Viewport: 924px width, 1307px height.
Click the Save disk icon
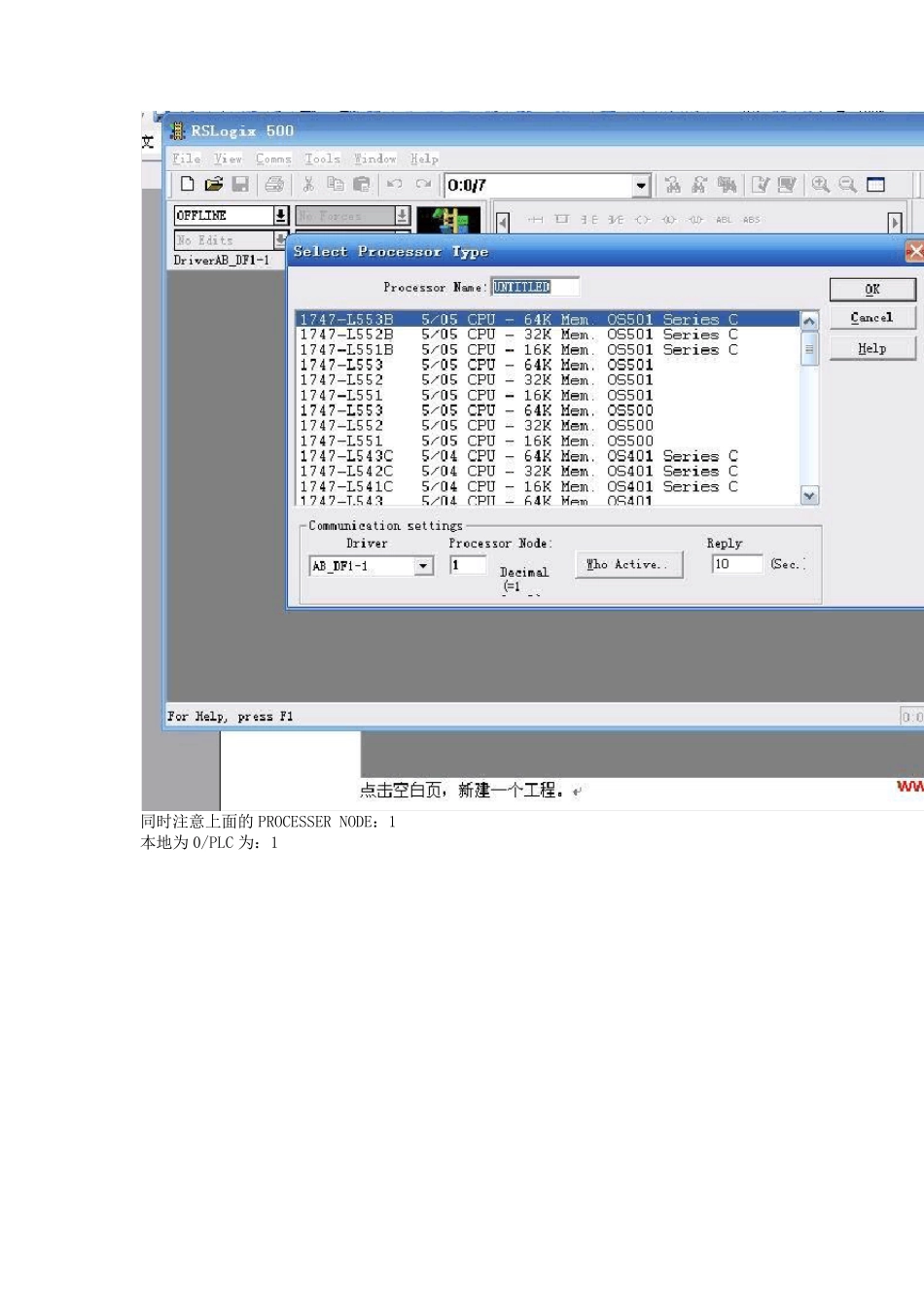tap(240, 184)
